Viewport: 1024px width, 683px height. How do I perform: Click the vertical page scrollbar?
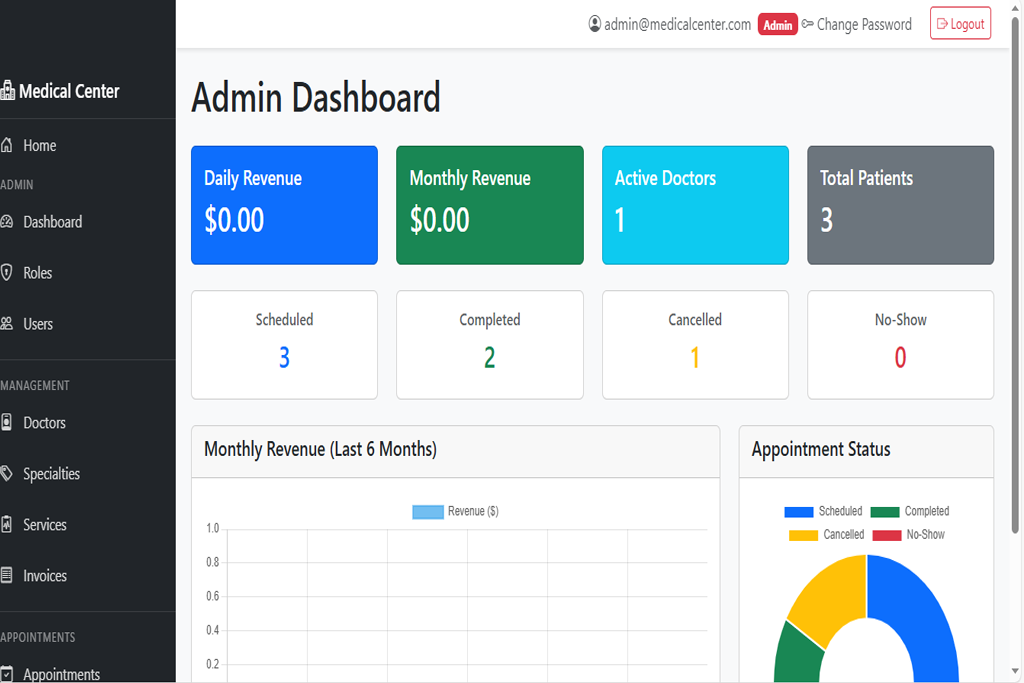click(1018, 300)
